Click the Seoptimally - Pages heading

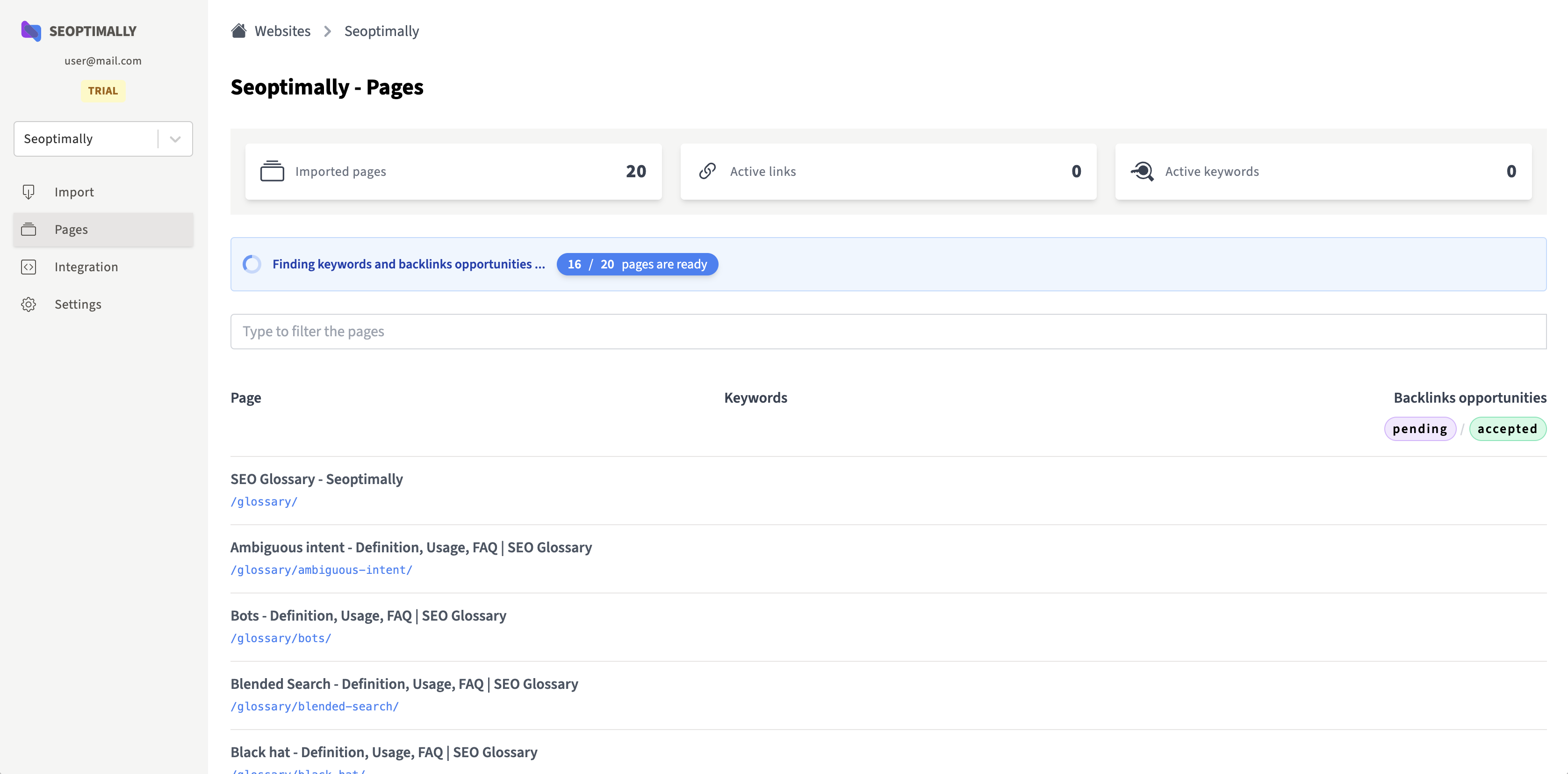(327, 87)
